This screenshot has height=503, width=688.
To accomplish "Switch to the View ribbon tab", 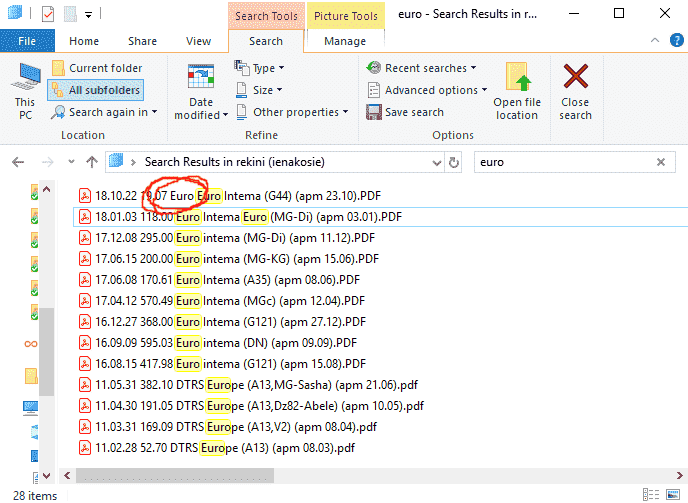I will [x=198, y=41].
